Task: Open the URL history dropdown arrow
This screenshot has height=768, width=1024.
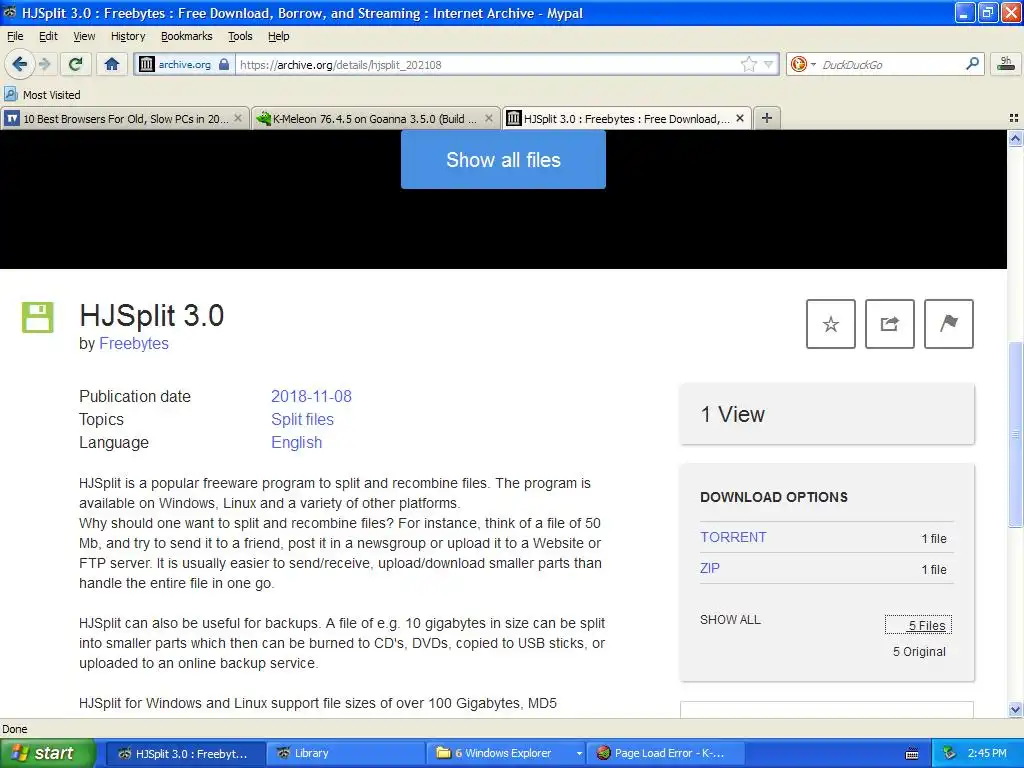Action: click(x=769, y=64)
